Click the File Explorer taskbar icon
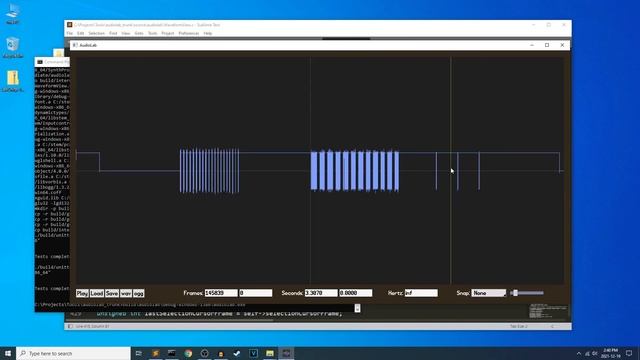Viewport: 640px width, 360px height. click(x=270, y=353)
